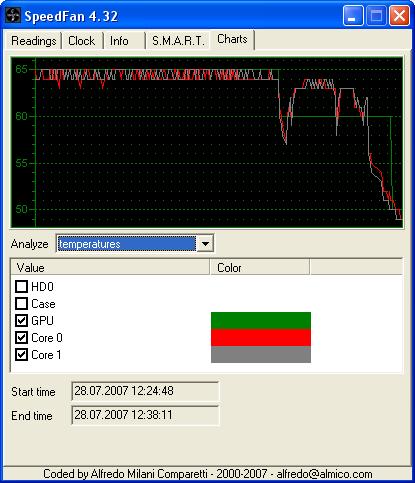The height and width of the screenshot is (483, 415).
Task: Click the Color column header
Action: click(260, 268)
